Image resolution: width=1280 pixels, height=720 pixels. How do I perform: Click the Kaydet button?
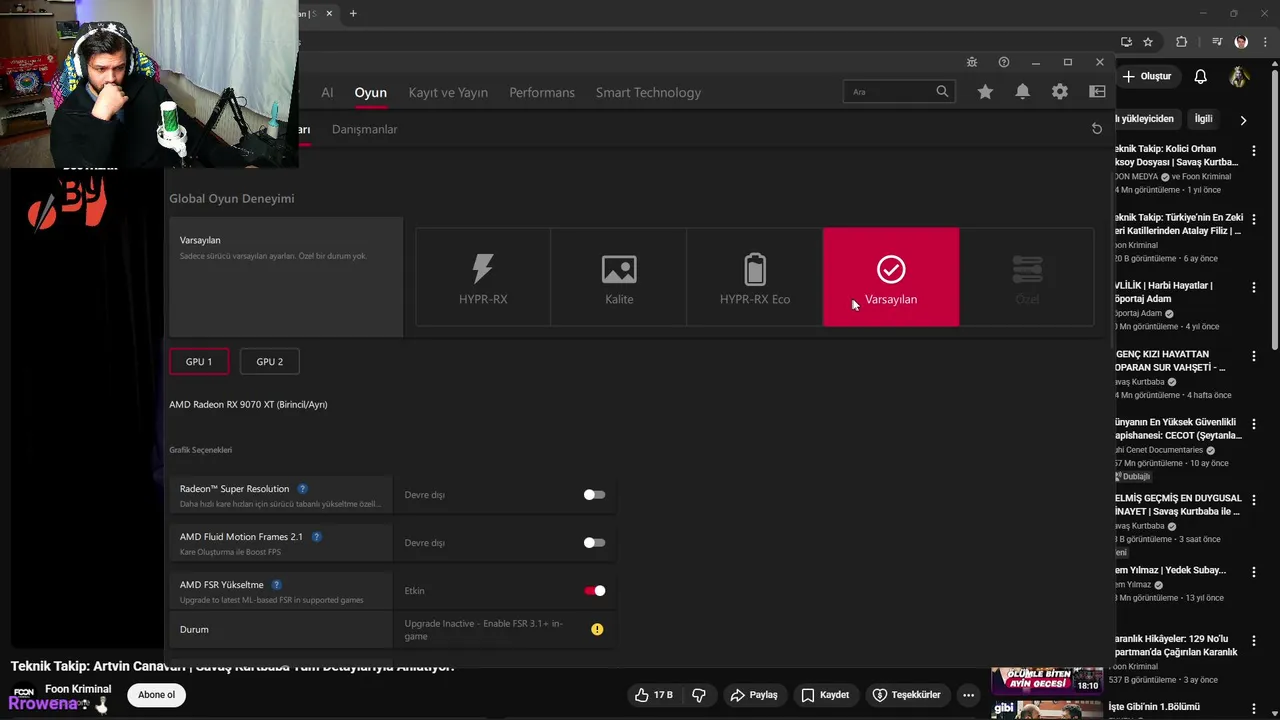tap(825, 695)
